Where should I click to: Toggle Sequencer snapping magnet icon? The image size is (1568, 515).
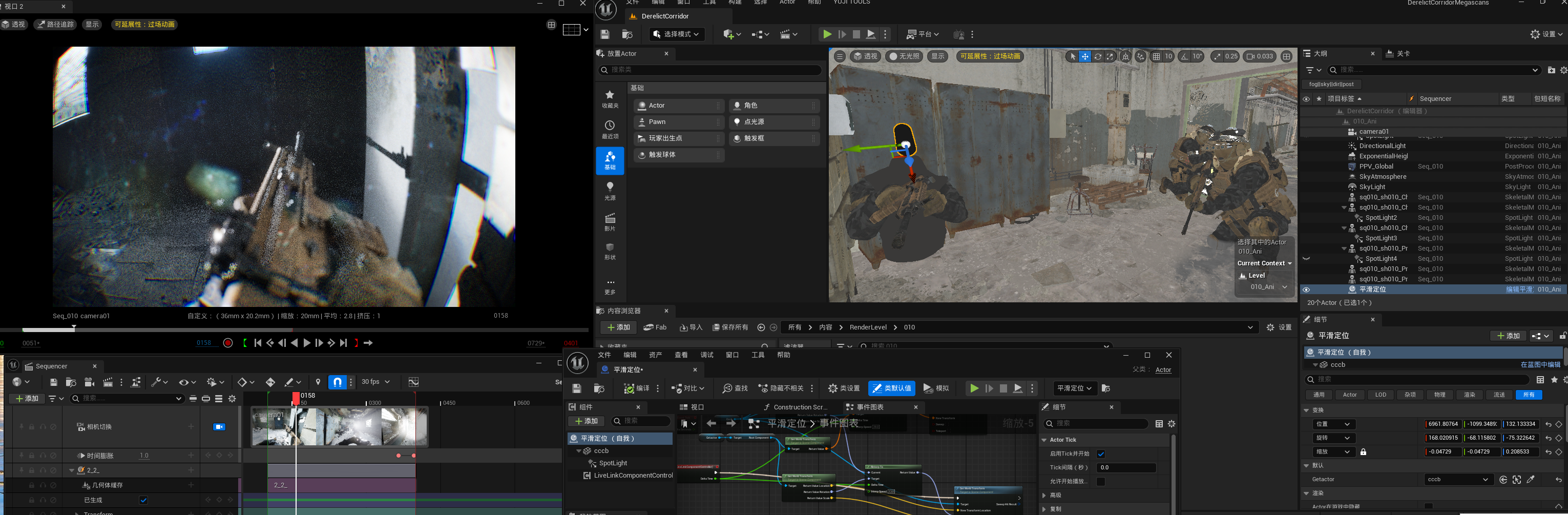(337, 382)
